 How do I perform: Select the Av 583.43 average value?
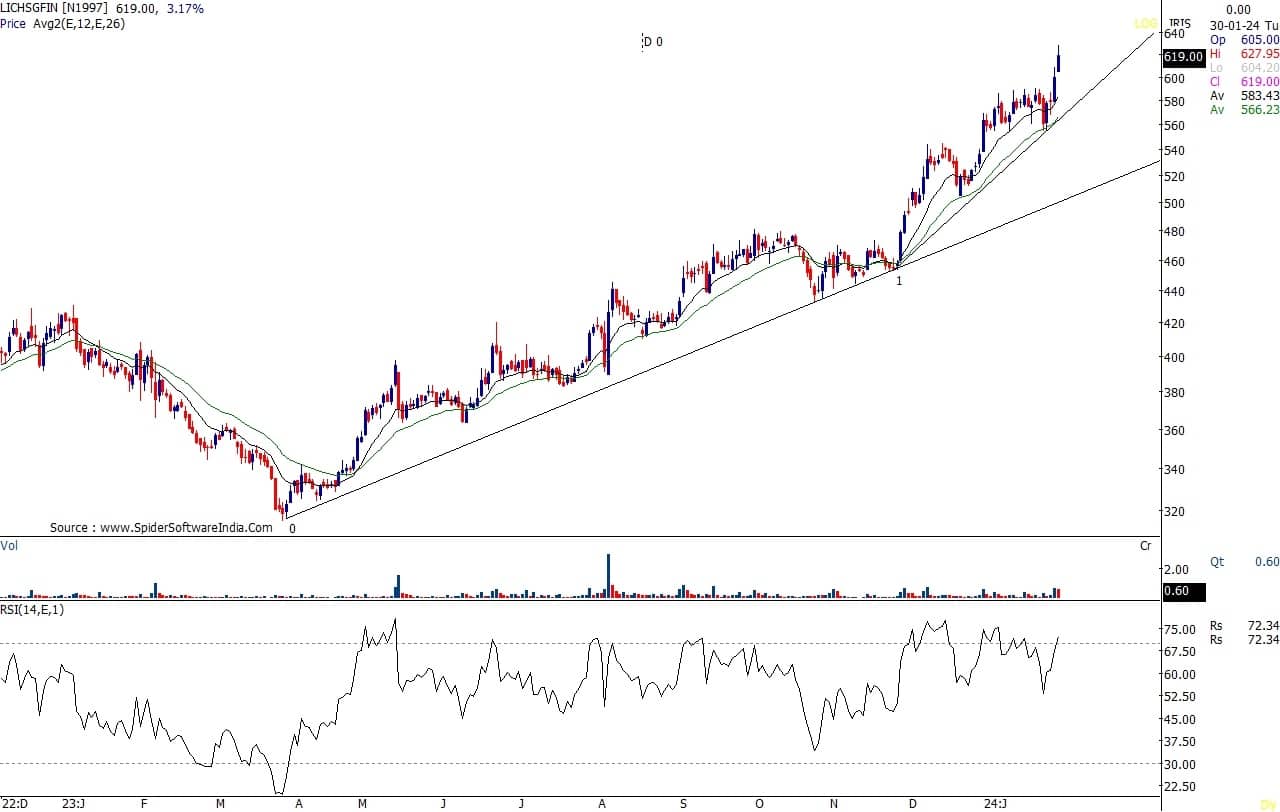pos(1244,96)
